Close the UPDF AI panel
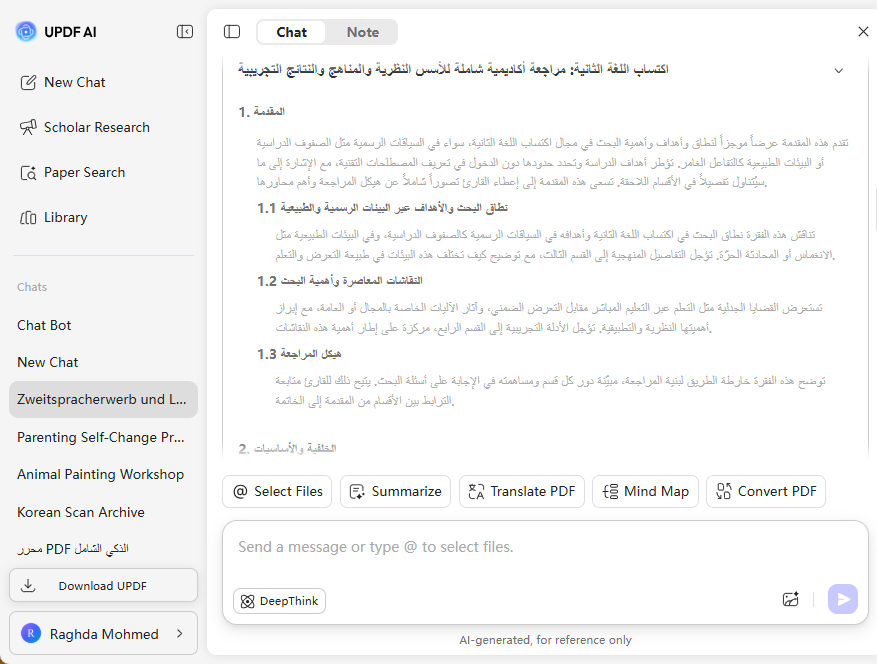Viewport: 877px width, 664px height. (863, 32)
